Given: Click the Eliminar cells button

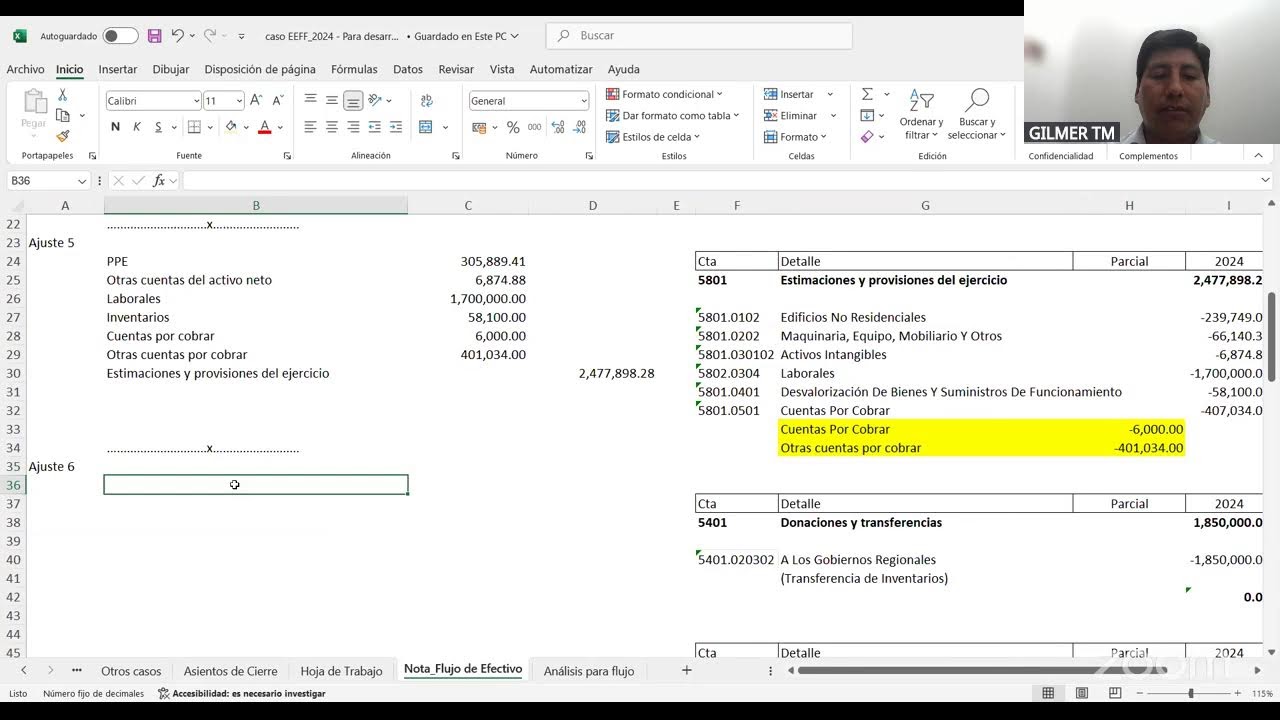Looking at the screenshot, I should pyautogui.click(x=792, y=115).
